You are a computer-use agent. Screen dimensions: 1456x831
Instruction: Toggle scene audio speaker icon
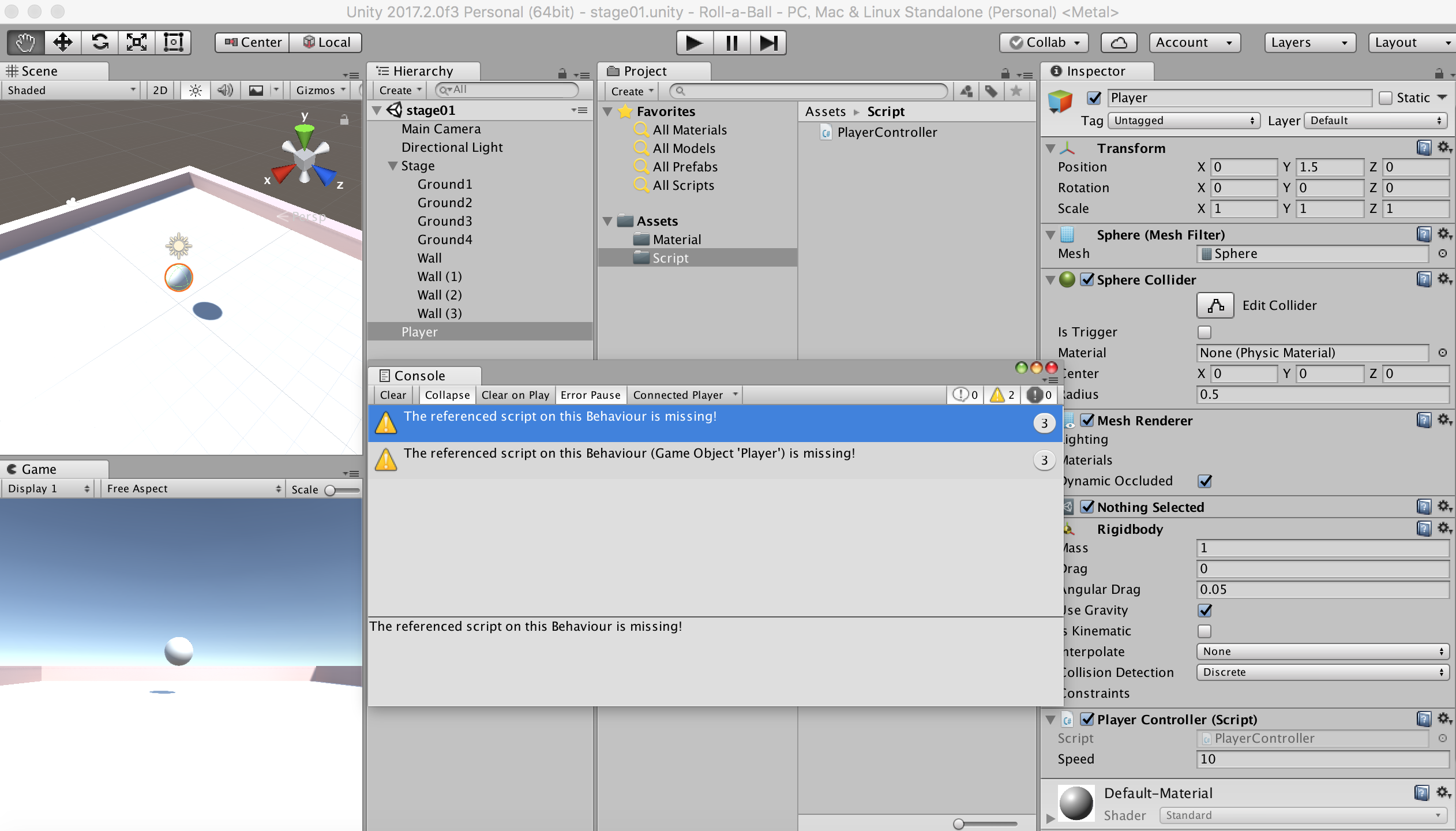(x=225, y=90)
